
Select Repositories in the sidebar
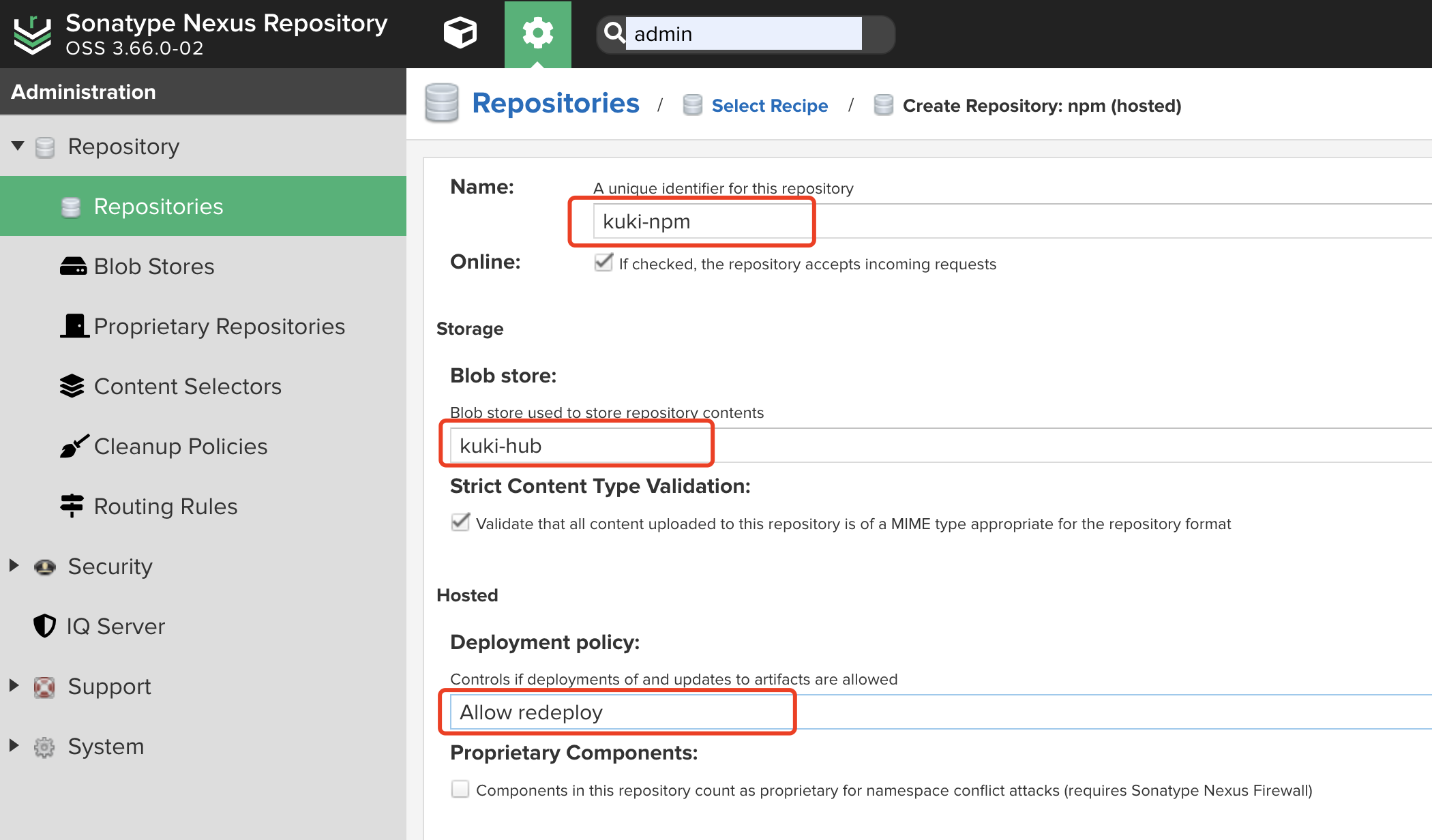[x=158, y=207]
